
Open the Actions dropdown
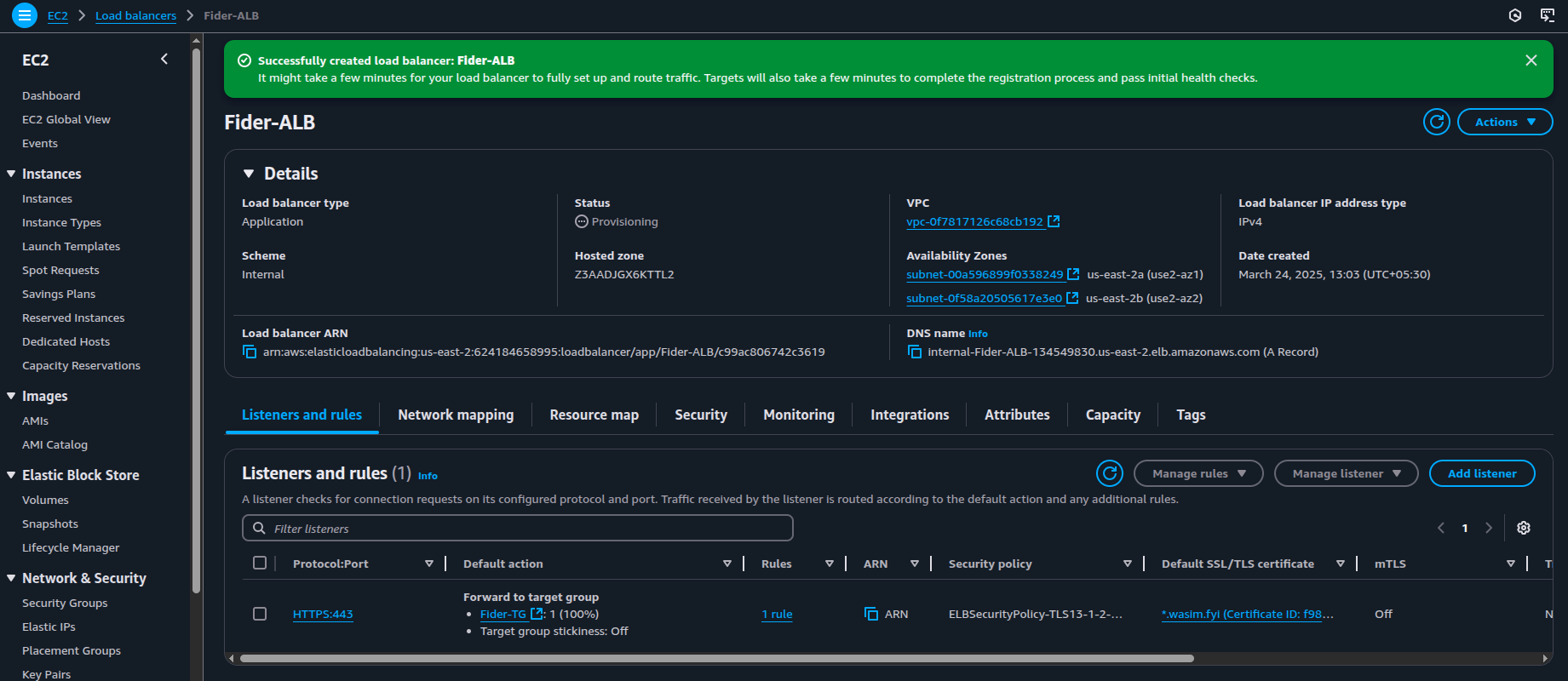1505,122
